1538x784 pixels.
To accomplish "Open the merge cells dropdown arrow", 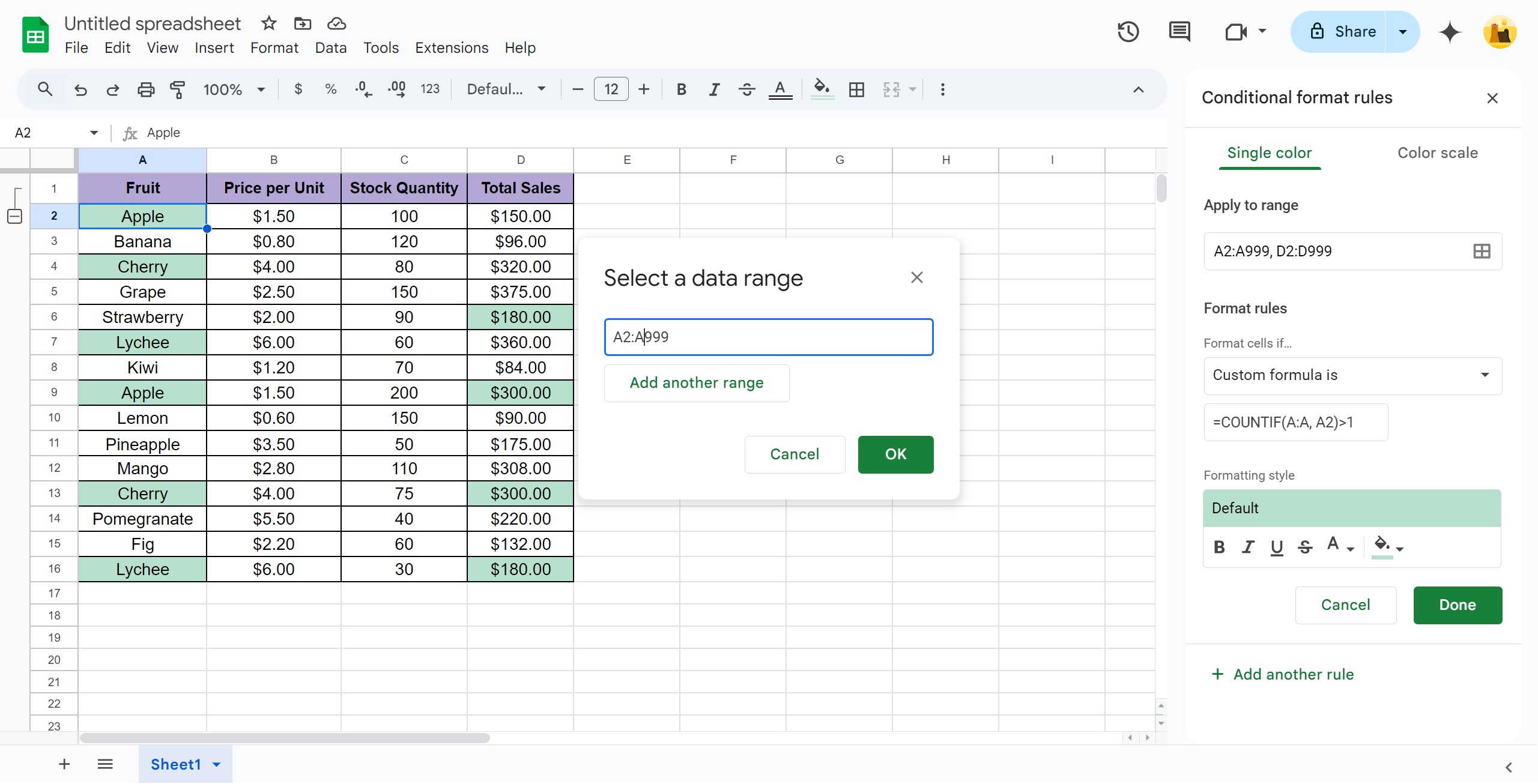I will tap(912, 89).
